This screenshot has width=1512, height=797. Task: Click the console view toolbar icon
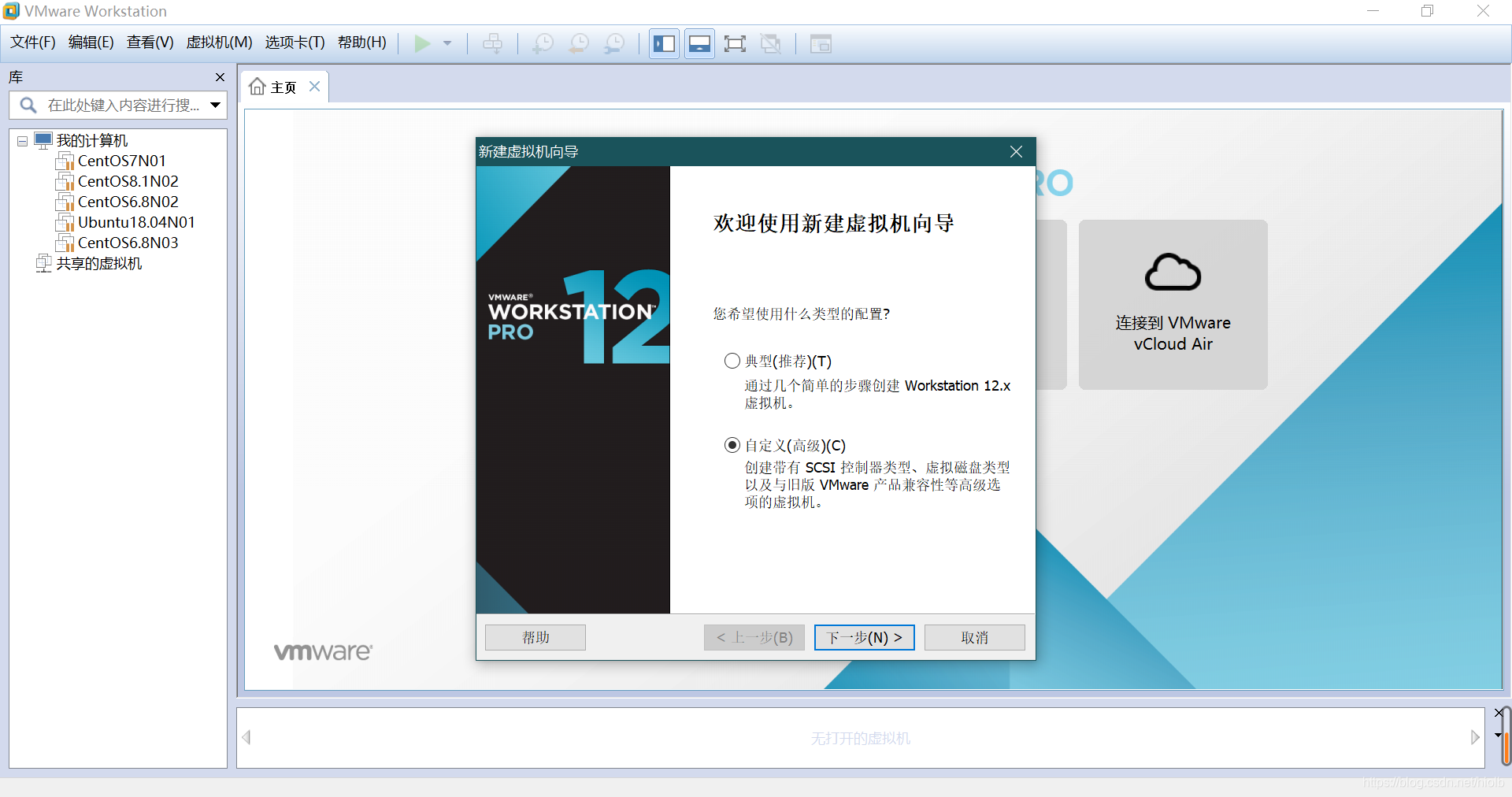pos(821,43)
